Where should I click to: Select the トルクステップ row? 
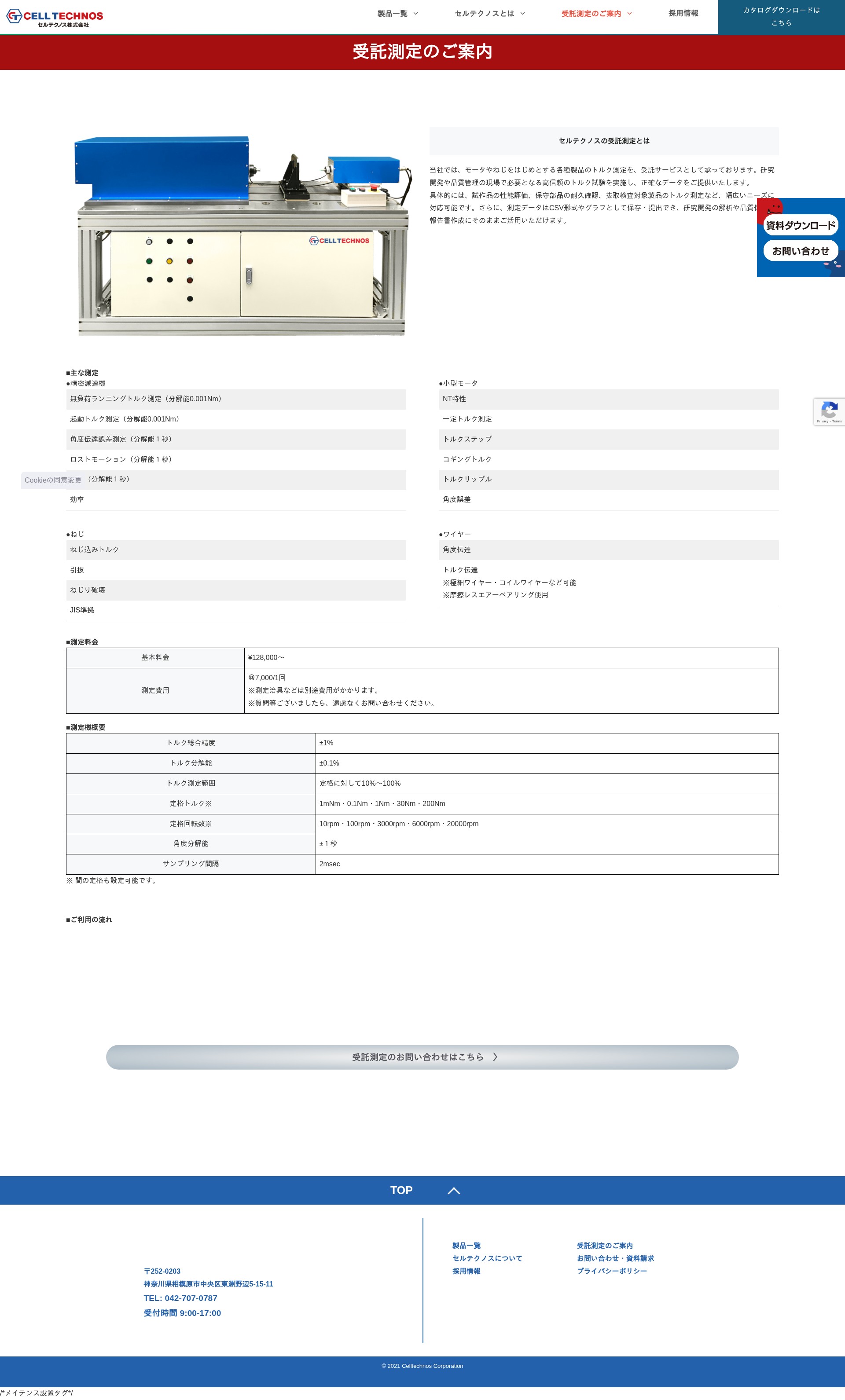point(609,439)
